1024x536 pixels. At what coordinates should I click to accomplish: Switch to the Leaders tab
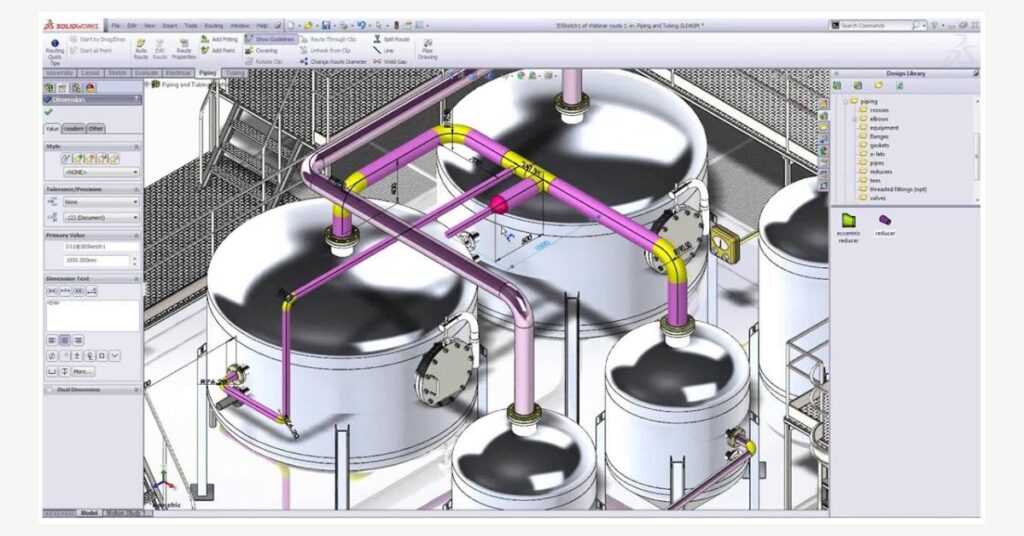click(73, 128)
